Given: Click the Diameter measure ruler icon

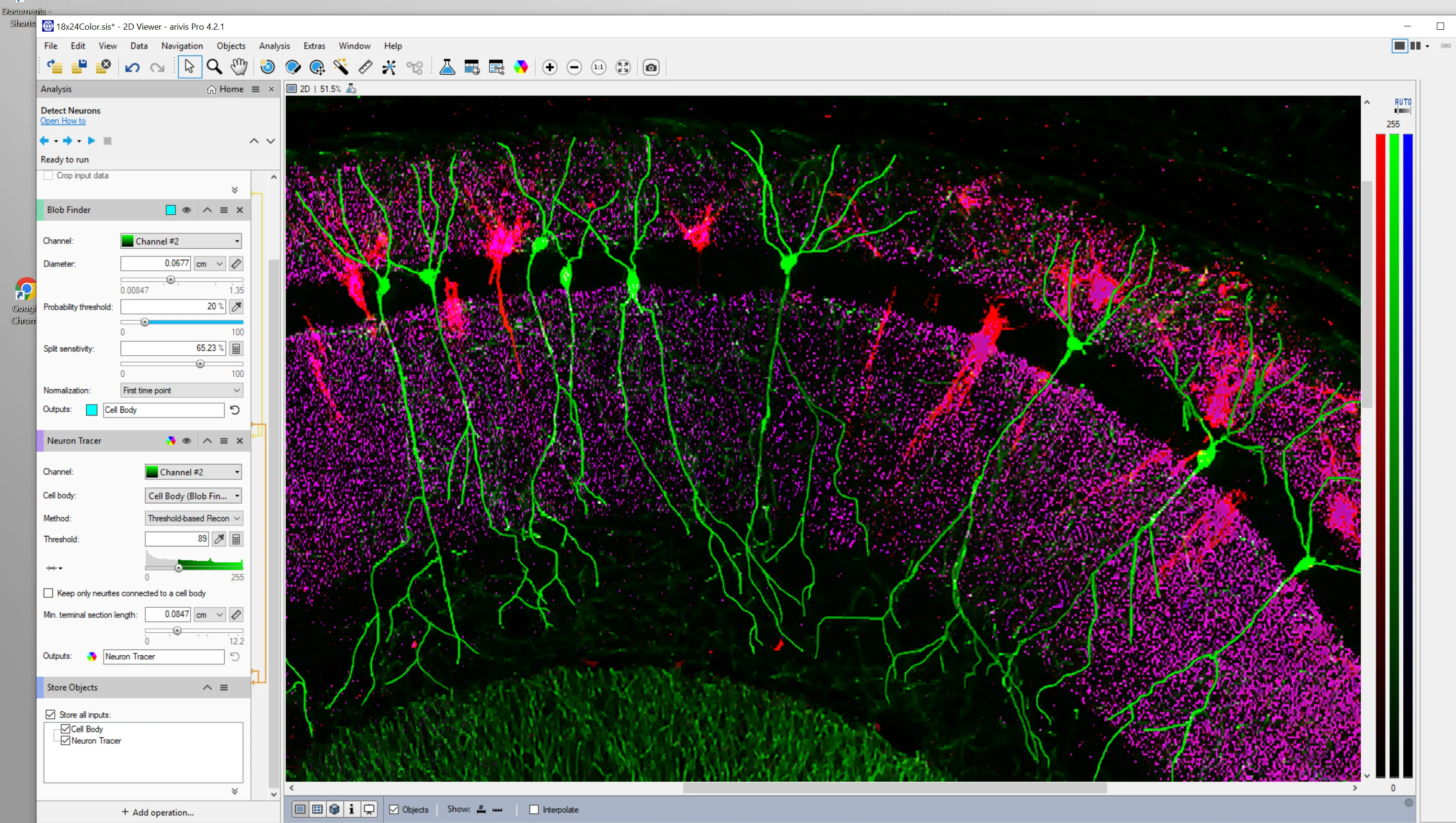Looking at the screenshot, I should point(236,264).
